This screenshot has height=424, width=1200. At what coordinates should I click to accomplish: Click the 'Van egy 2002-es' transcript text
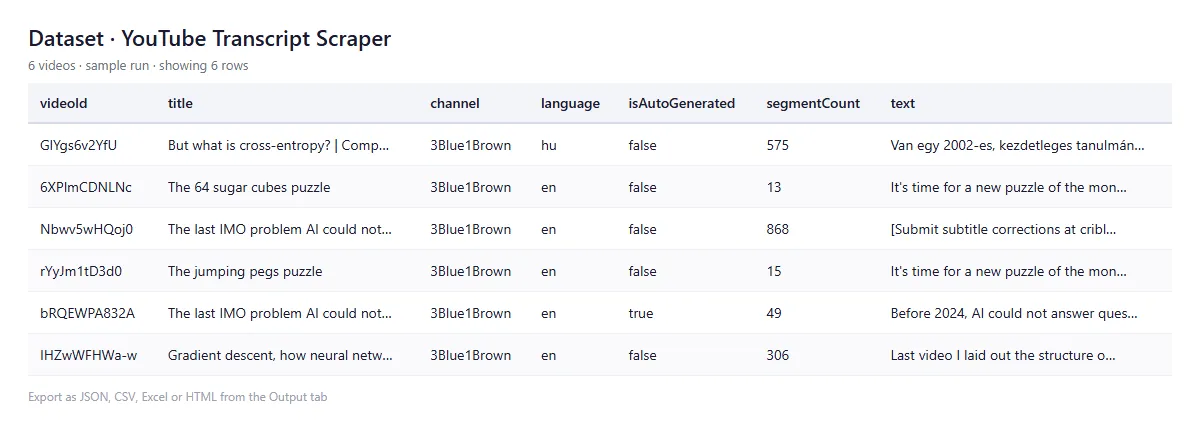pos(1018,145)
